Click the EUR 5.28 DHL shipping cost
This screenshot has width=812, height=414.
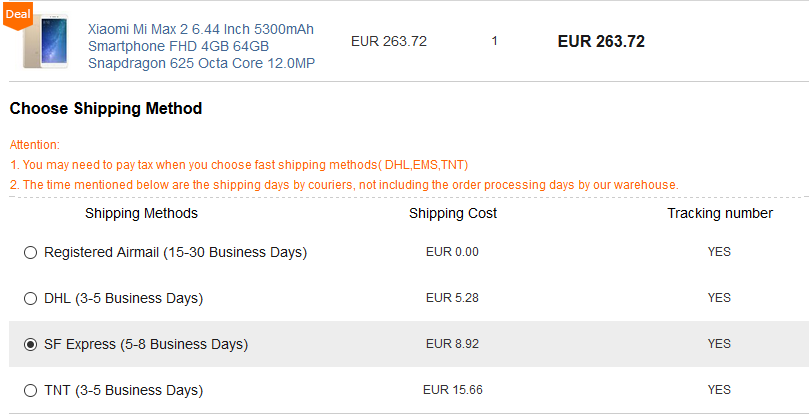452,299
